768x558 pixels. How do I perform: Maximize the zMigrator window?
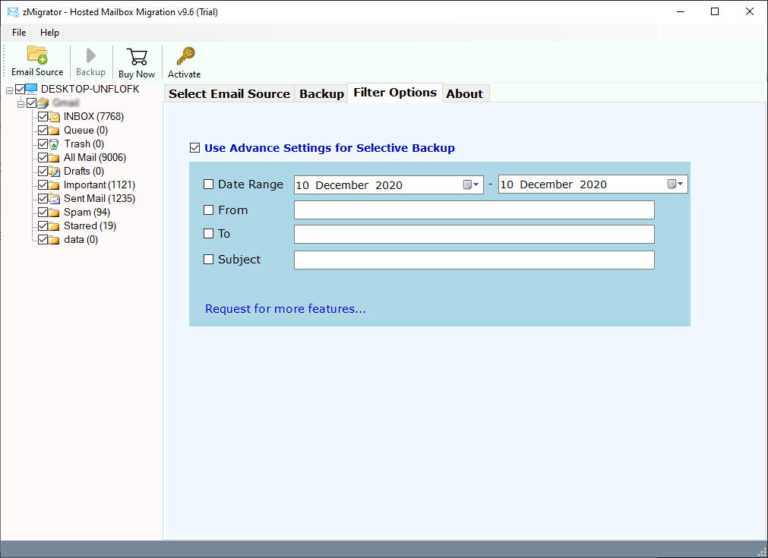click(715, 11)
